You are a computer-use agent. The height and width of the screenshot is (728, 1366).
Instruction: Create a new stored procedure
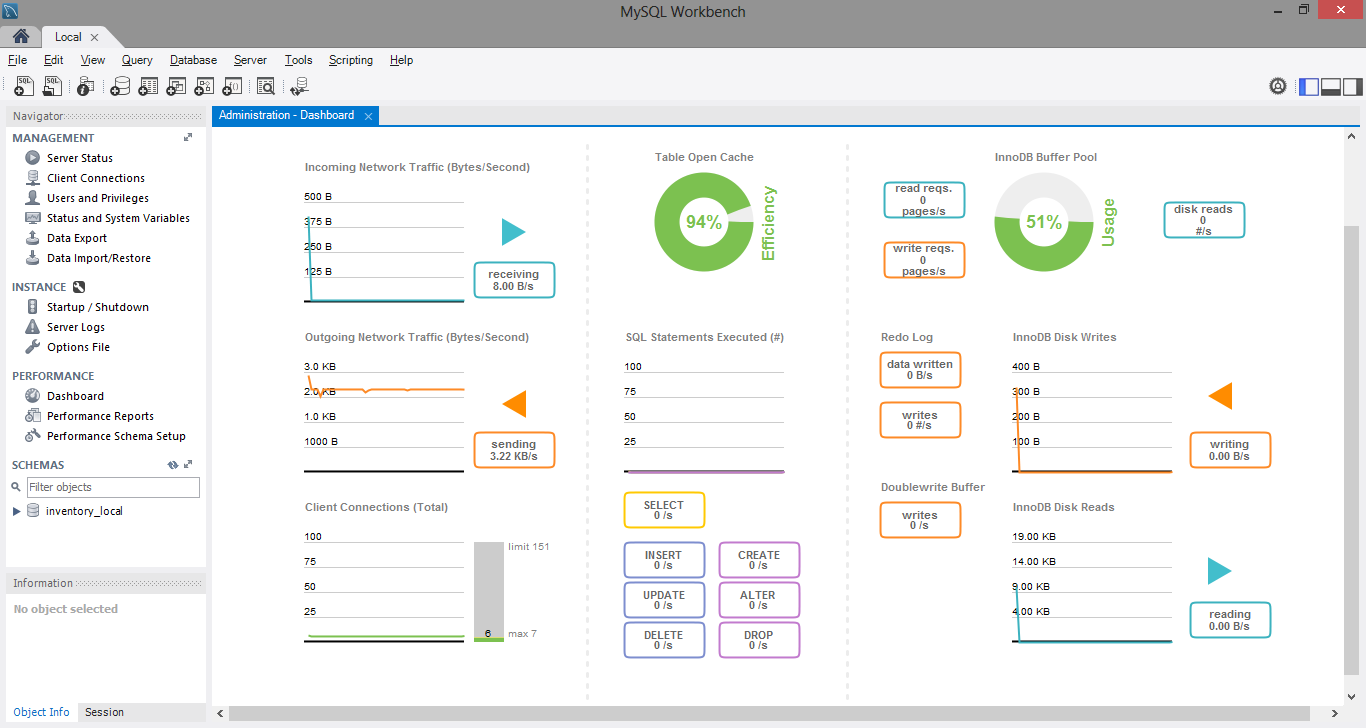point(204,86)
